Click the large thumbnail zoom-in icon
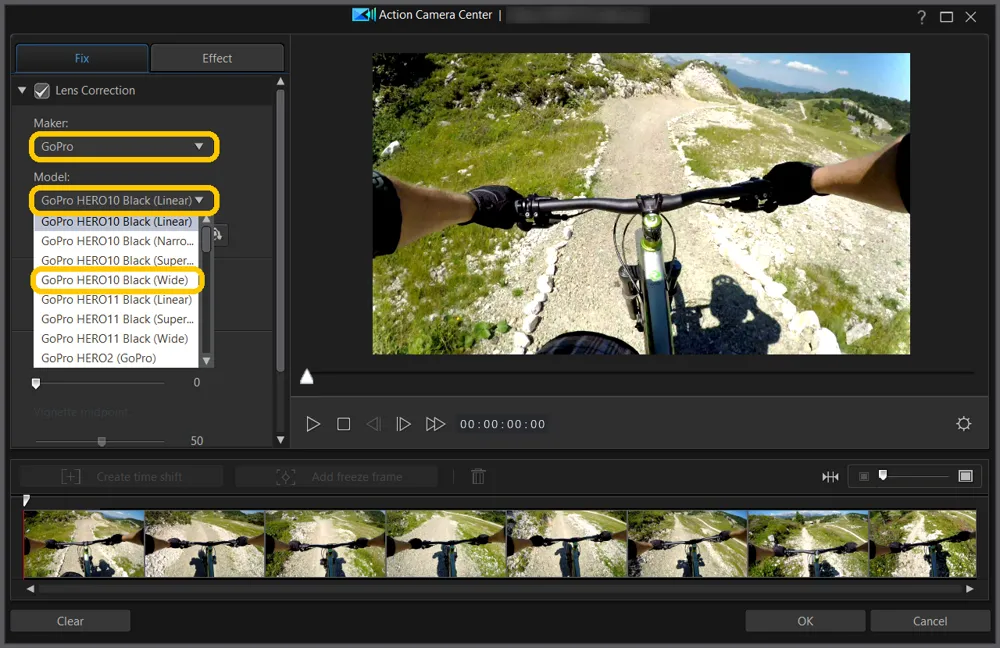The width and height of the screenshot is (1000, 648). (x=966, y=476)
